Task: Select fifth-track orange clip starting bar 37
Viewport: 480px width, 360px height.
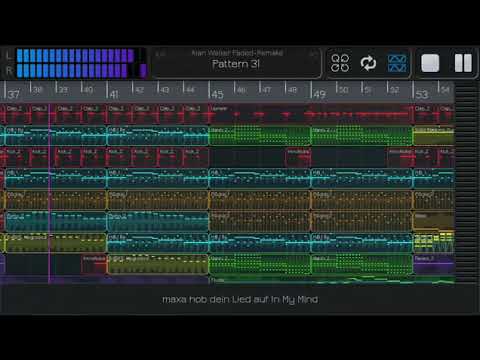Action: (56, 200)
